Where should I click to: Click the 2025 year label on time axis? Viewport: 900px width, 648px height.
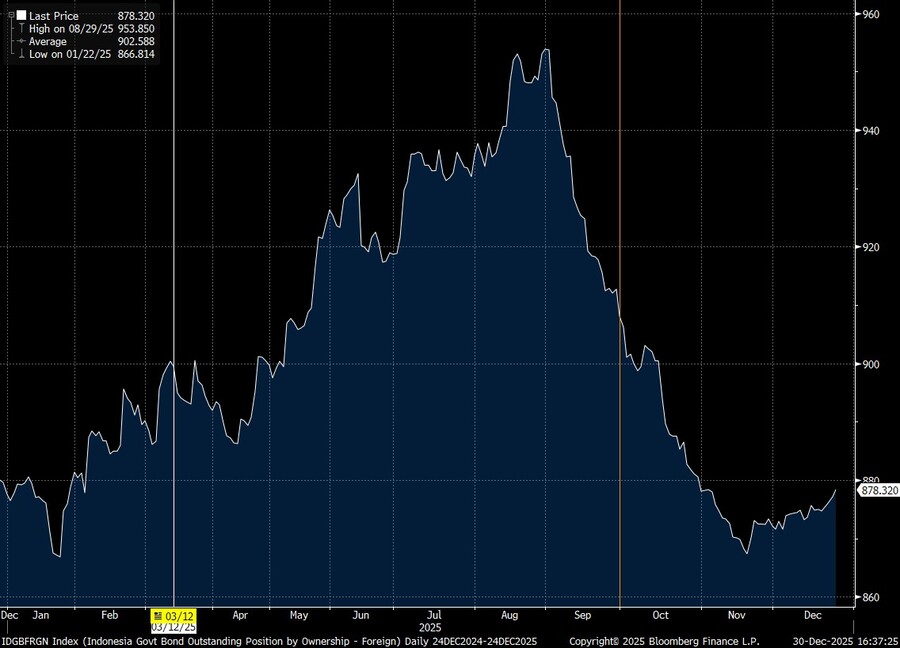tap(430, 627)
